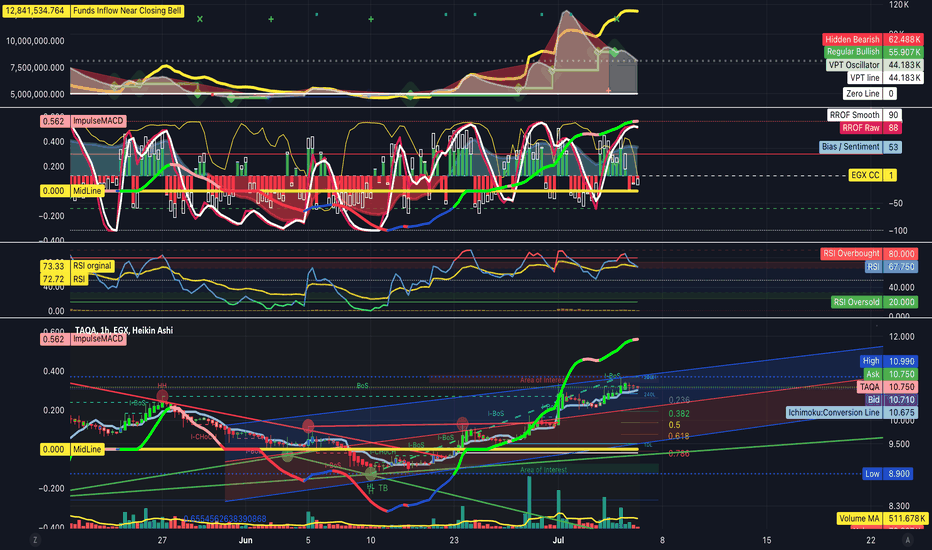Select the 0.382 Fibonacci level label

(679, 414)
